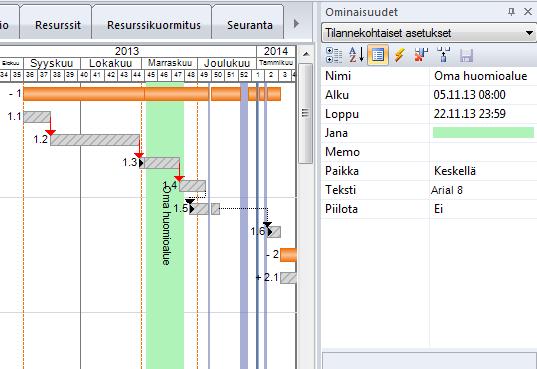Change the Paikka value Keskellä
The width and height of the screenshot is (537, 369).
(x=483, y=171)
